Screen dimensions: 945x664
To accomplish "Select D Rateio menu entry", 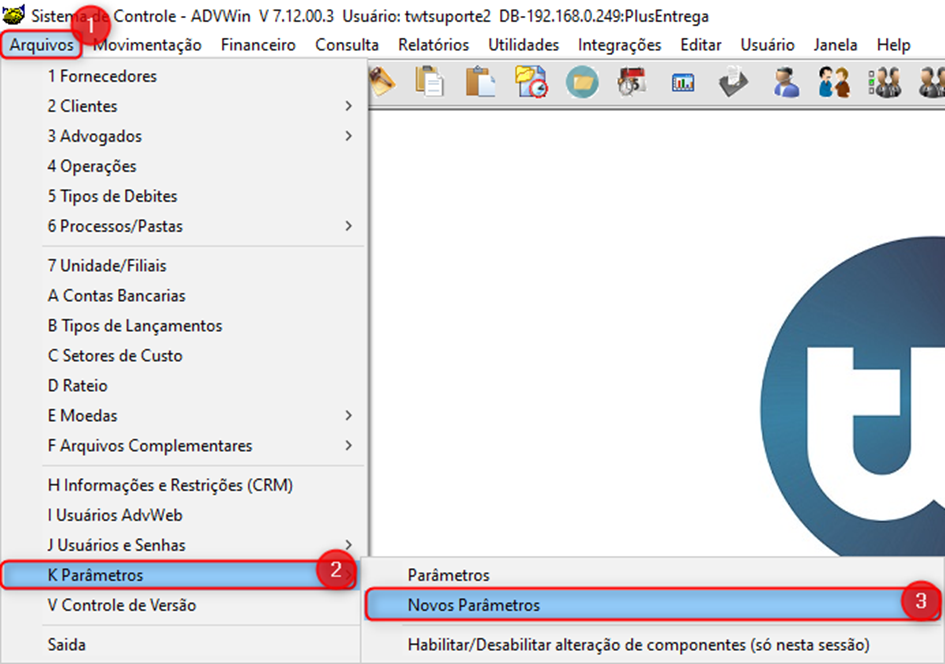I will pyautogui.click(x=184, y=386).
